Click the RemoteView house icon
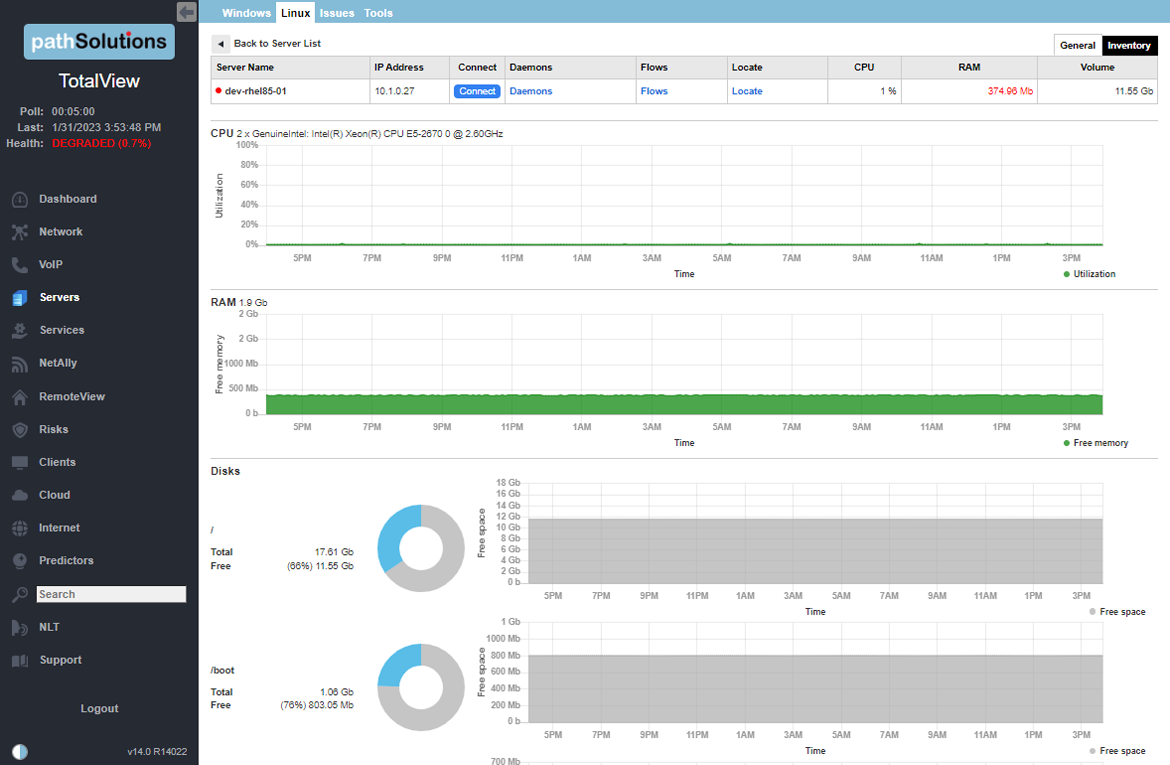The image size is (1170, 765). tap(20, 397)
